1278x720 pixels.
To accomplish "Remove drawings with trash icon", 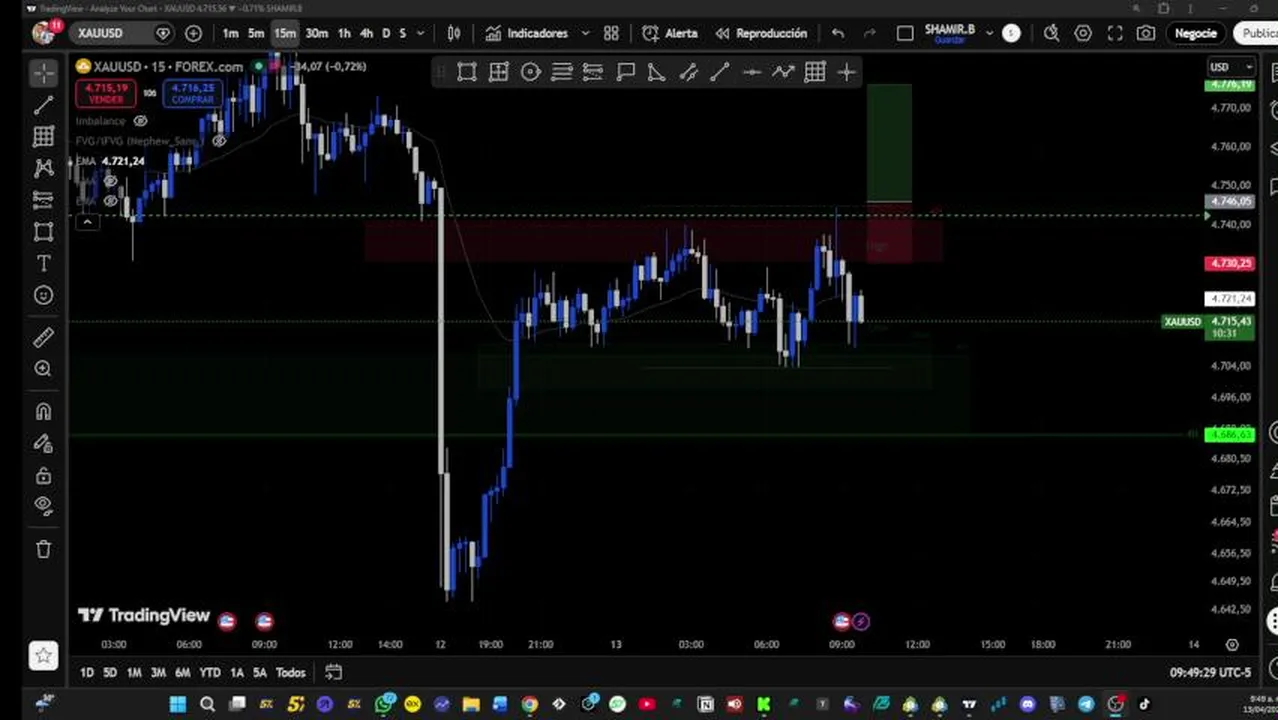I will [x=43, y=549].
